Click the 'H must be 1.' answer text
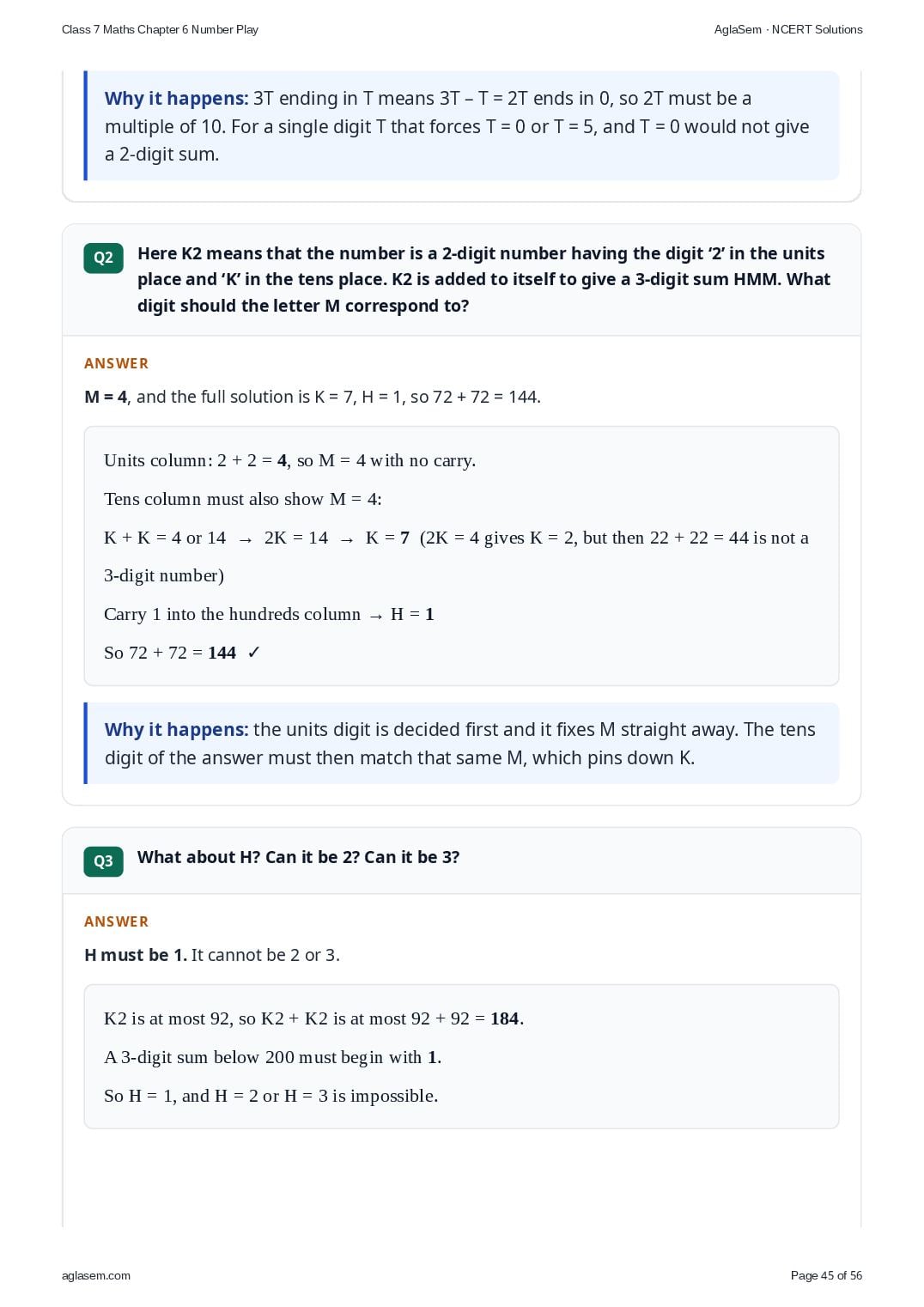Screen dimensions: 924x1307 click(136, 955)
